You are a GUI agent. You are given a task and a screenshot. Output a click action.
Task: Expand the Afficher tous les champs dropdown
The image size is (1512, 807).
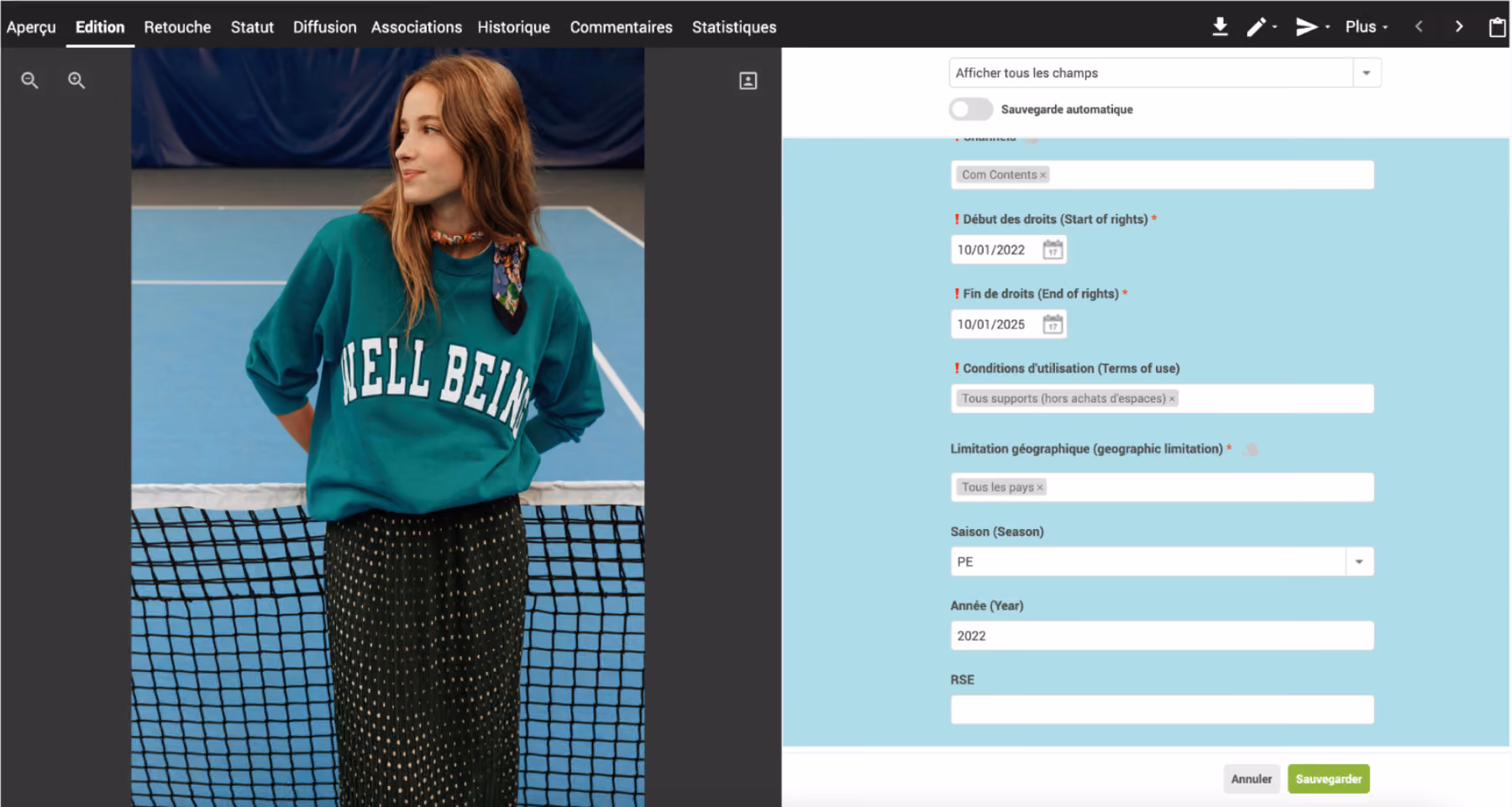[x=1367, y=73]
